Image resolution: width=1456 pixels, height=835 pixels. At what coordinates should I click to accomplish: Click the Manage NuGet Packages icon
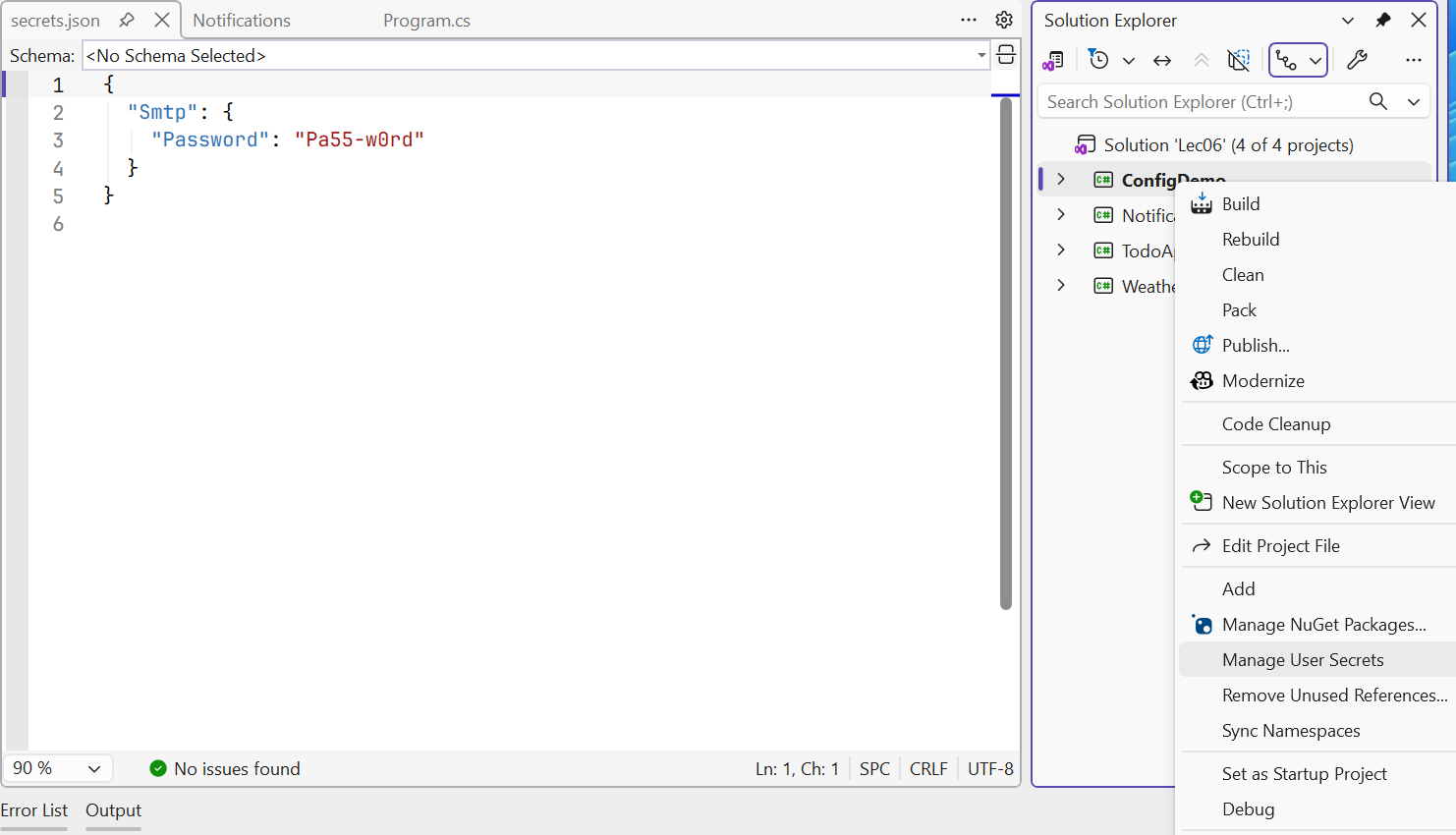point(1202,624)
